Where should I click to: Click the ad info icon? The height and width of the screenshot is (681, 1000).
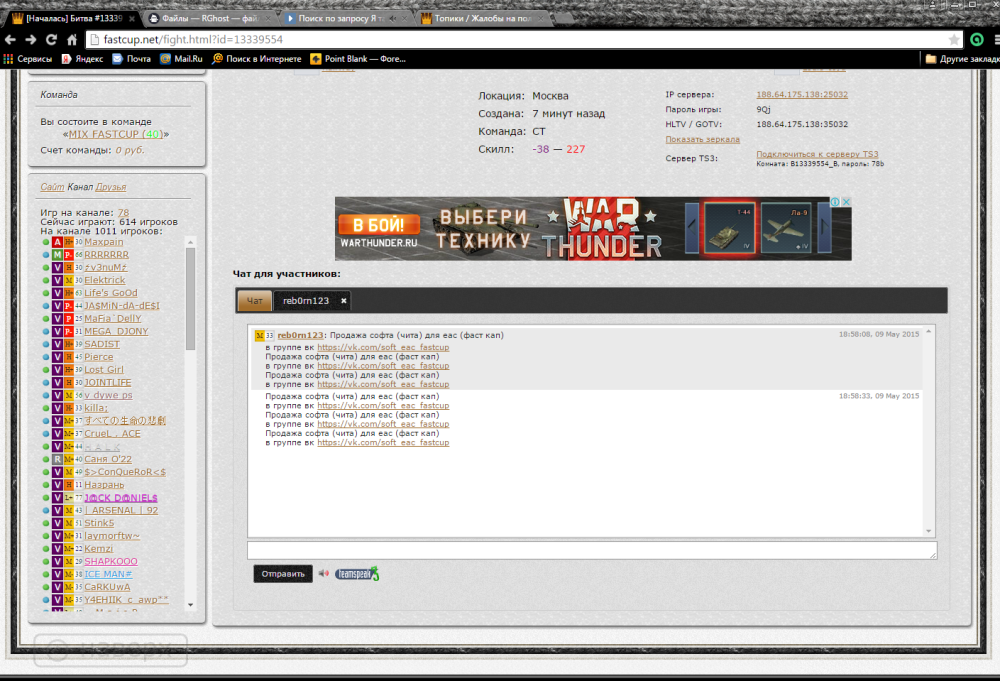pyautogui.click(x=835, y=201)
